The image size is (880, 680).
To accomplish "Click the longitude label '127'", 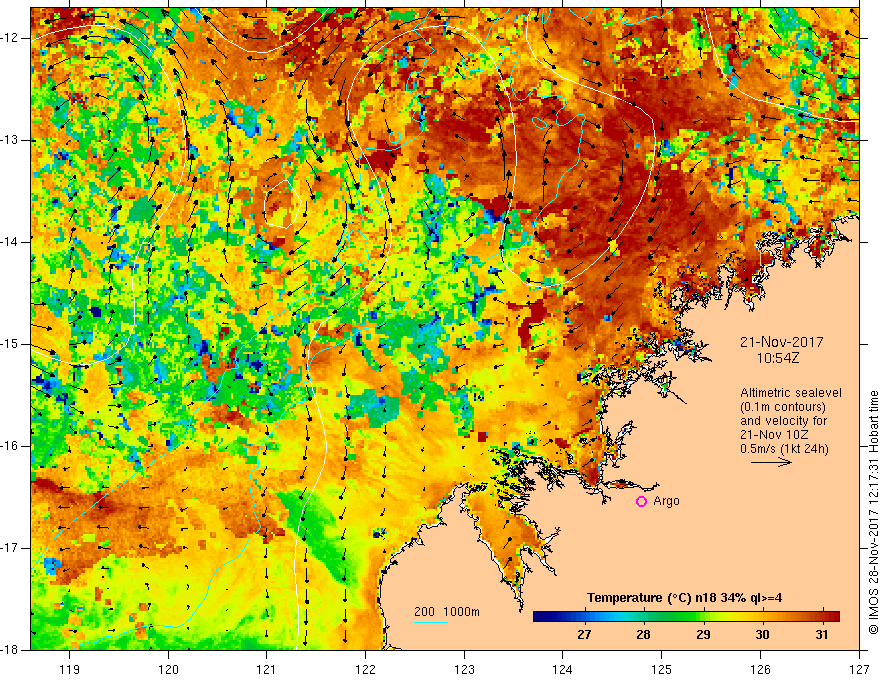I will coord(859,669).
